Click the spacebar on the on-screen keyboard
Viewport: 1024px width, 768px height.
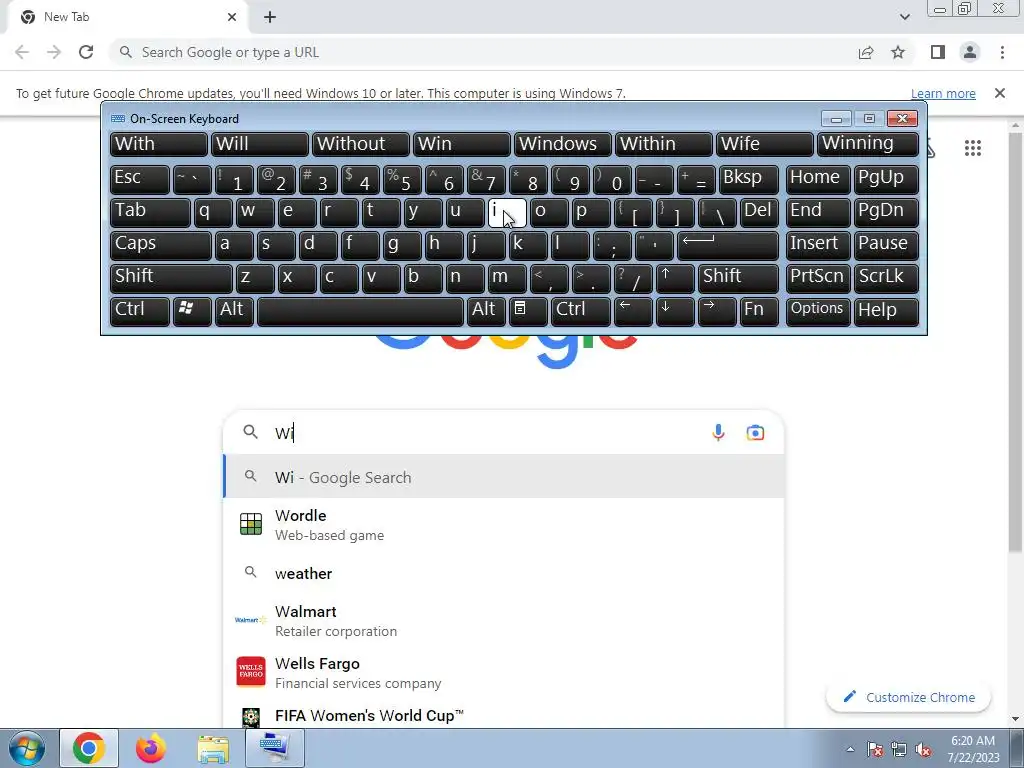coord(360,311)
